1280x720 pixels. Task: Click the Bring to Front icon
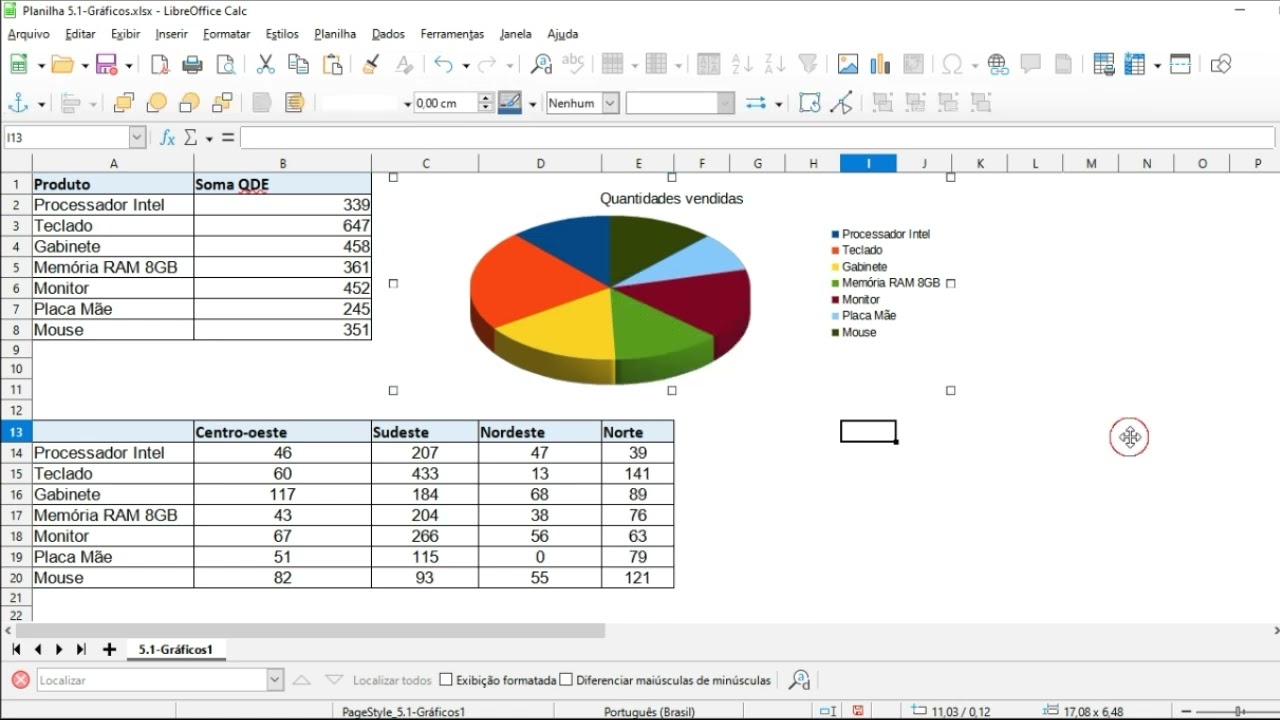[124, 103]
